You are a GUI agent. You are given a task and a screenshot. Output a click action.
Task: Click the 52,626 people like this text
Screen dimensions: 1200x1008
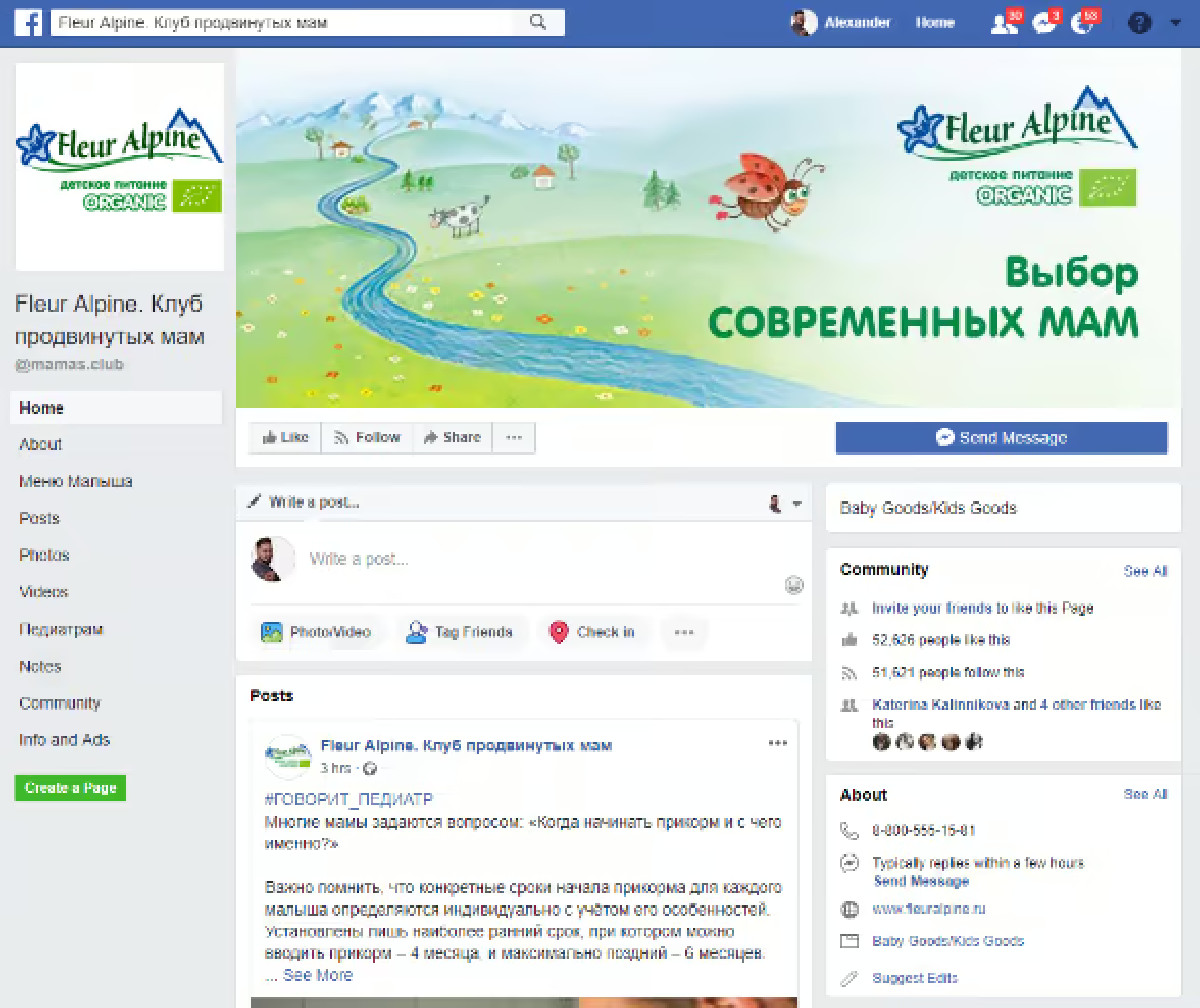coord(941,640)
